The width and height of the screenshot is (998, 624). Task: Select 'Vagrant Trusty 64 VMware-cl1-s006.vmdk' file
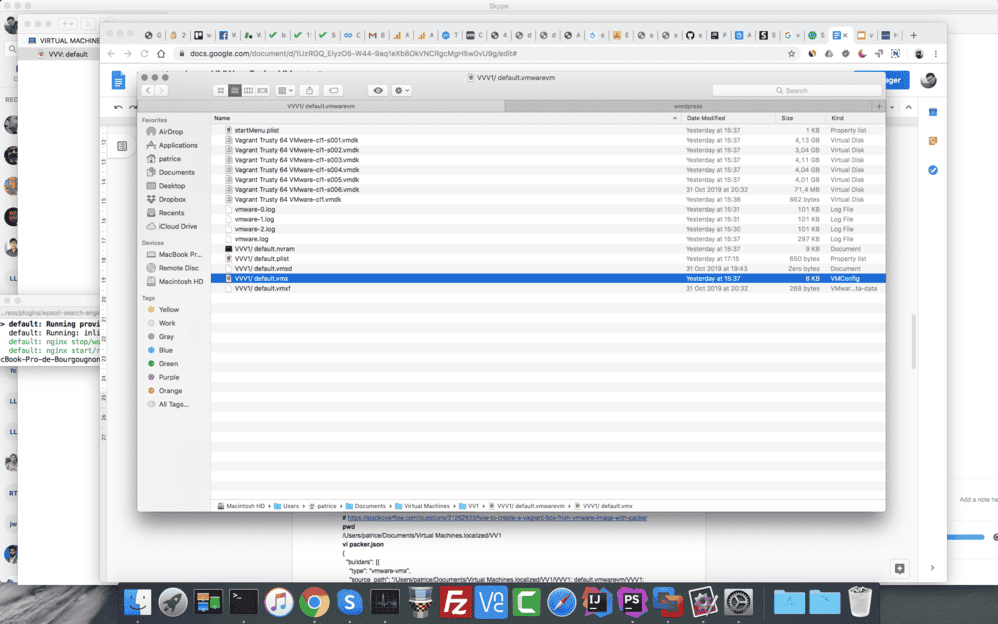[548, 189]
